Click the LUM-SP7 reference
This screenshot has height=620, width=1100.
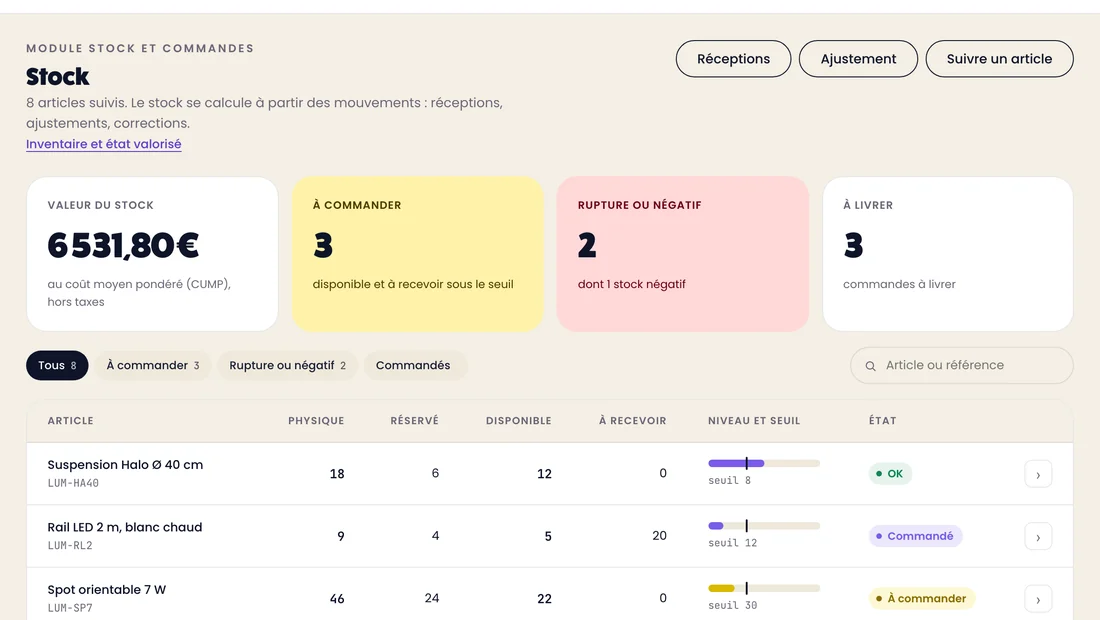70,608
